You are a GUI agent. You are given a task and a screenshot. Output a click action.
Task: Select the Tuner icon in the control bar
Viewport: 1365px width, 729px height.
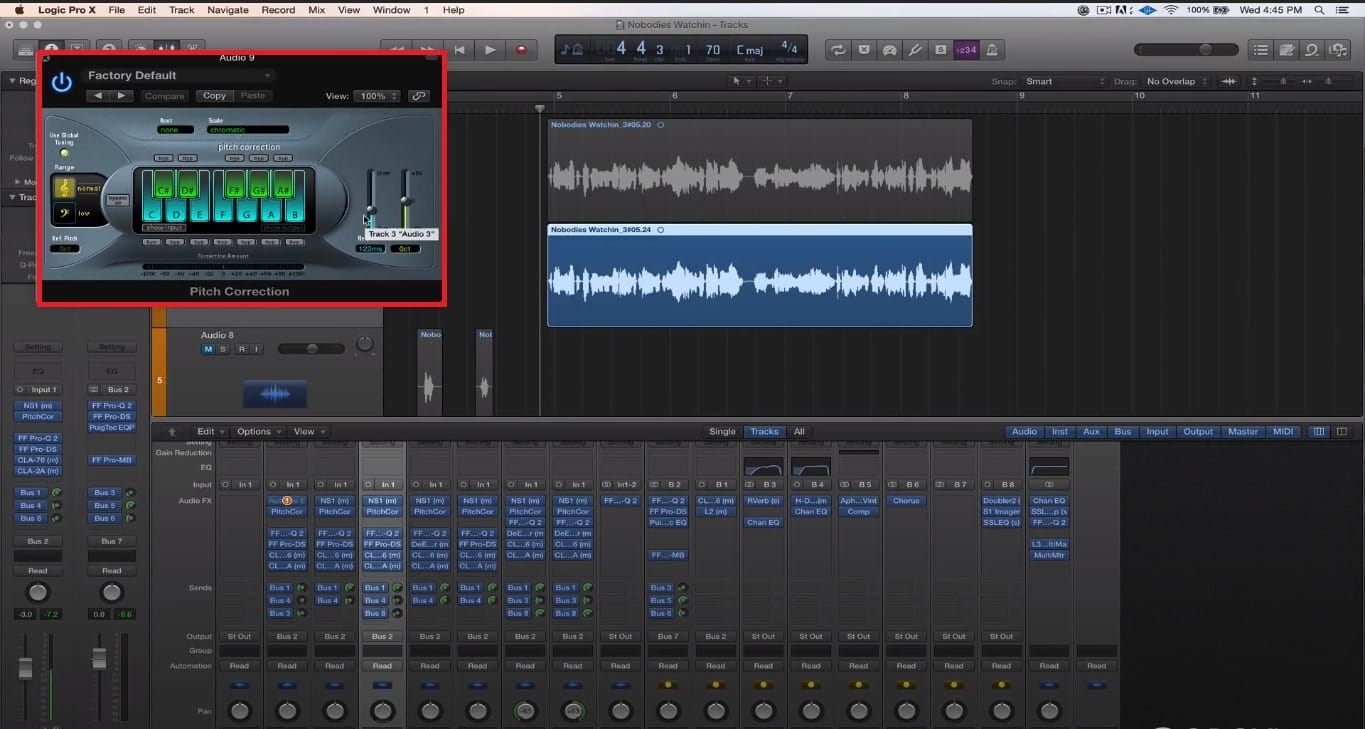pos(913,49)
